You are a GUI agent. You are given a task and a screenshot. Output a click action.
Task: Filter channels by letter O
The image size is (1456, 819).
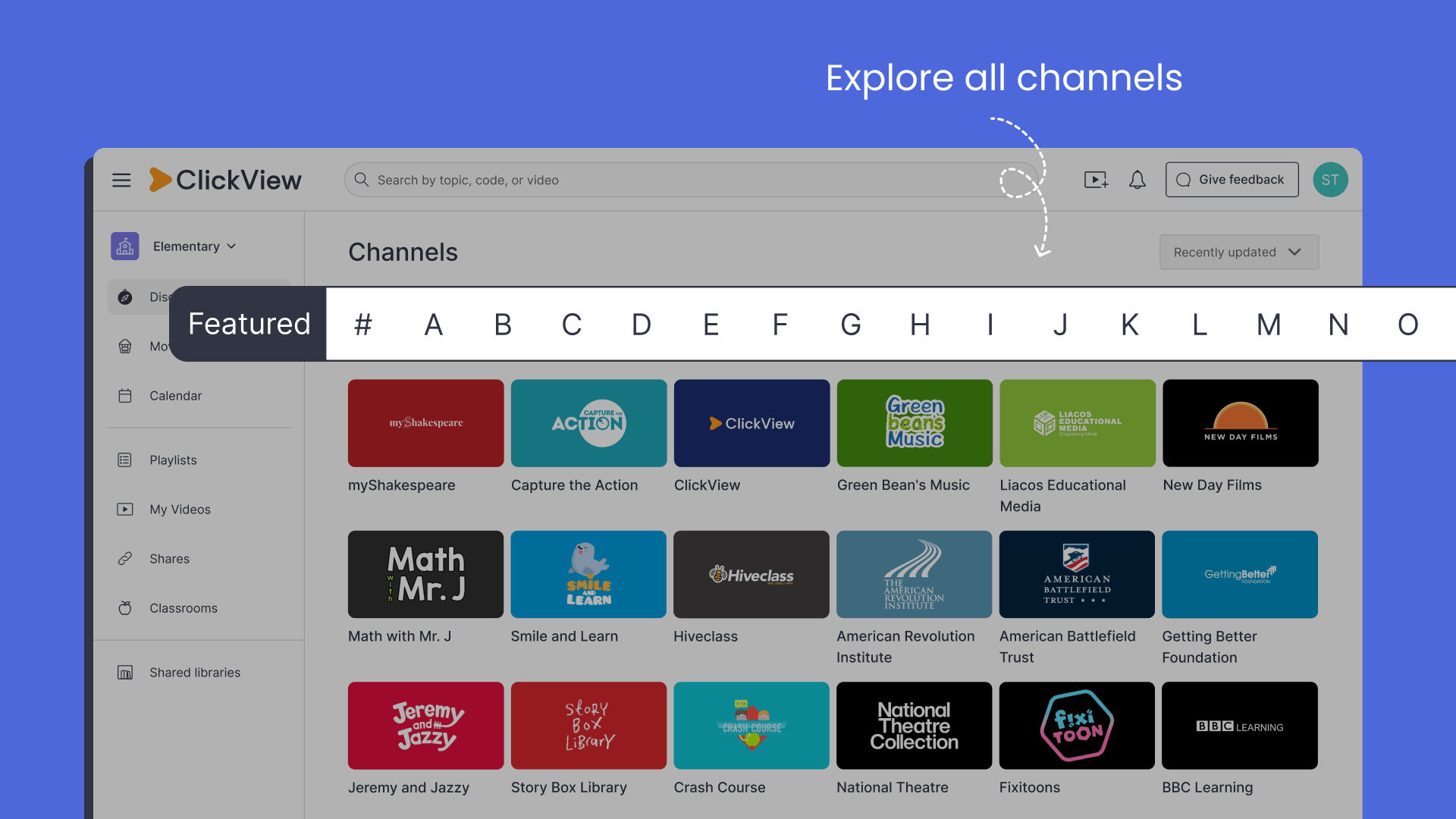(1408, 325)
